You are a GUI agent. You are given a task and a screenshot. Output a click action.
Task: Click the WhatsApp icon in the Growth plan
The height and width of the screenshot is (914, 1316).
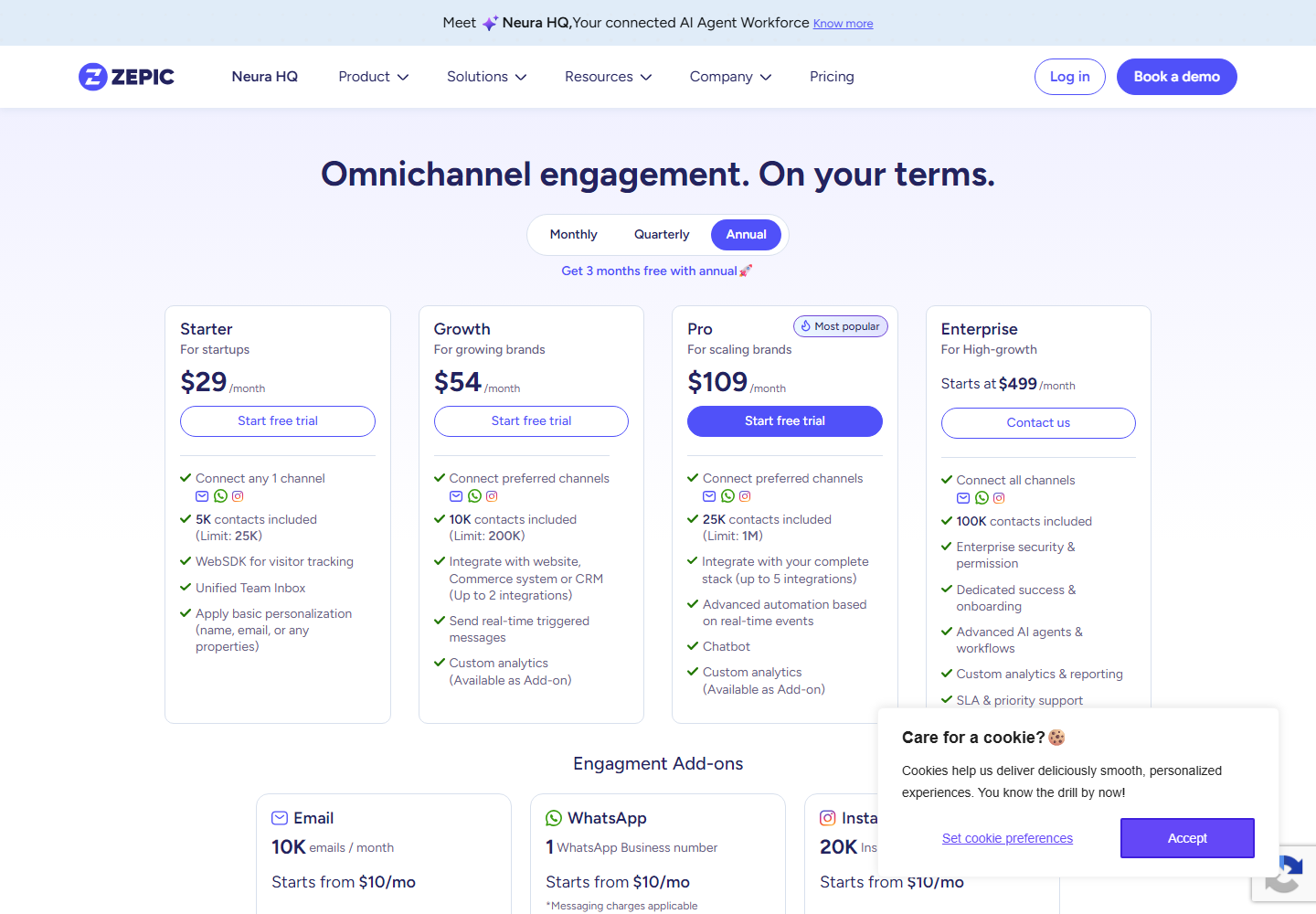coord(474,496)
